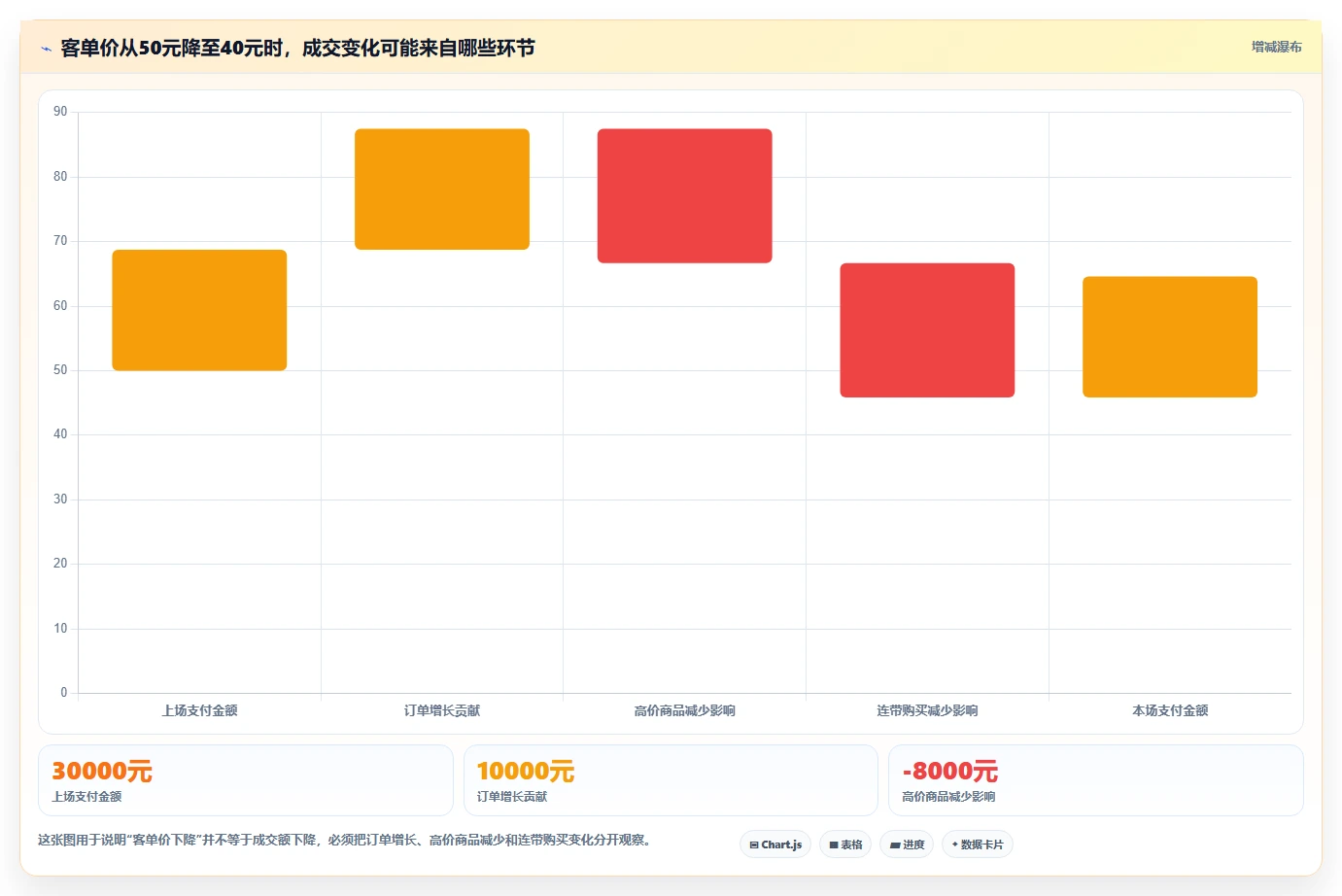Image resolution: width=1342 pixels, height=896 pixels.
Task: Click the lightning icon beside the title
Action: point(46,49)
